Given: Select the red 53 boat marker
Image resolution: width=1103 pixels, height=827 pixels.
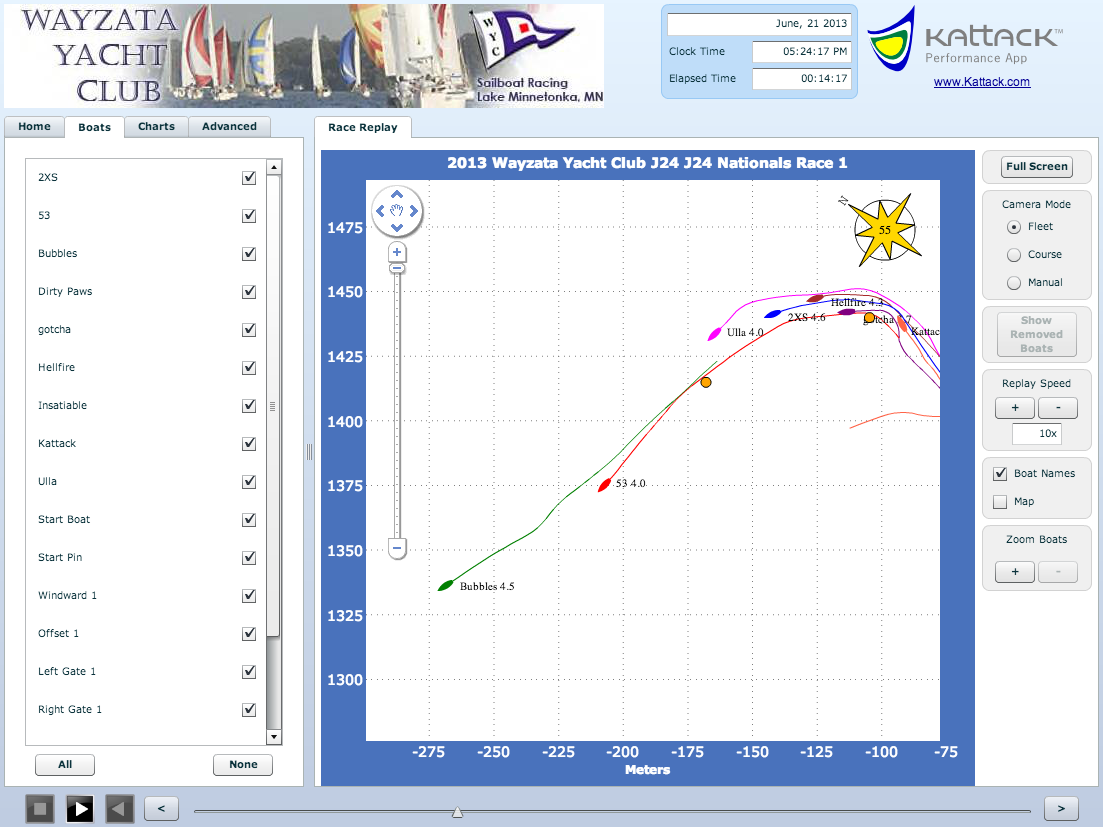Looking at the screenshot, I should pos(604,485).
